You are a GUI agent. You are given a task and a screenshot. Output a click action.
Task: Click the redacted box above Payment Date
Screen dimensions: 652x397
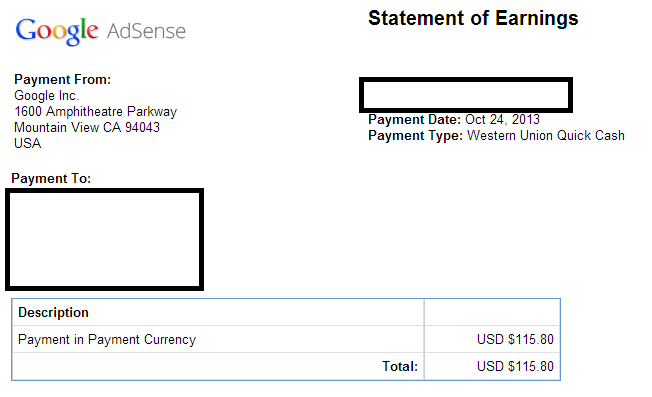[466, 95]
